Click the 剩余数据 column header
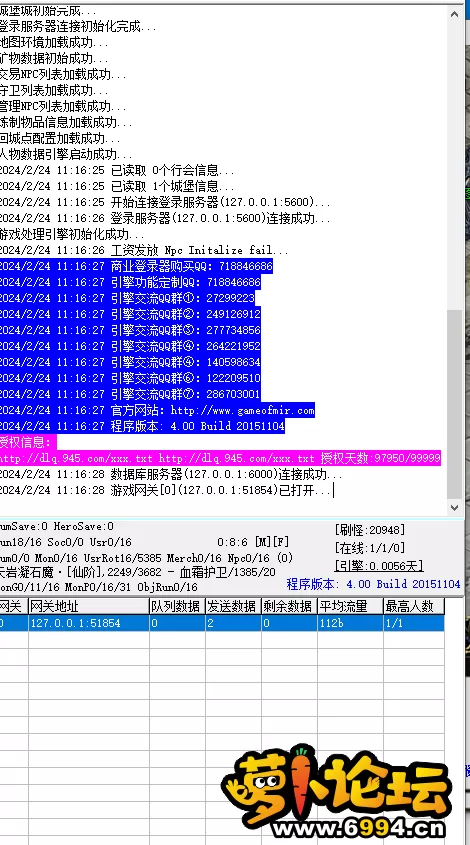Viewport: 470px width, 845px height. coord(289,606)
